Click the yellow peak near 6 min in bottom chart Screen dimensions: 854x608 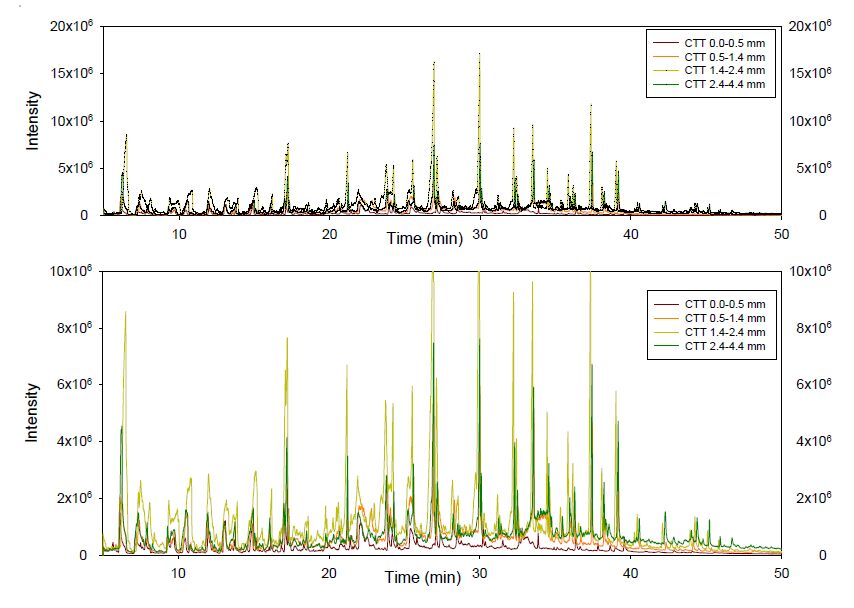click(x=125, y=313)
